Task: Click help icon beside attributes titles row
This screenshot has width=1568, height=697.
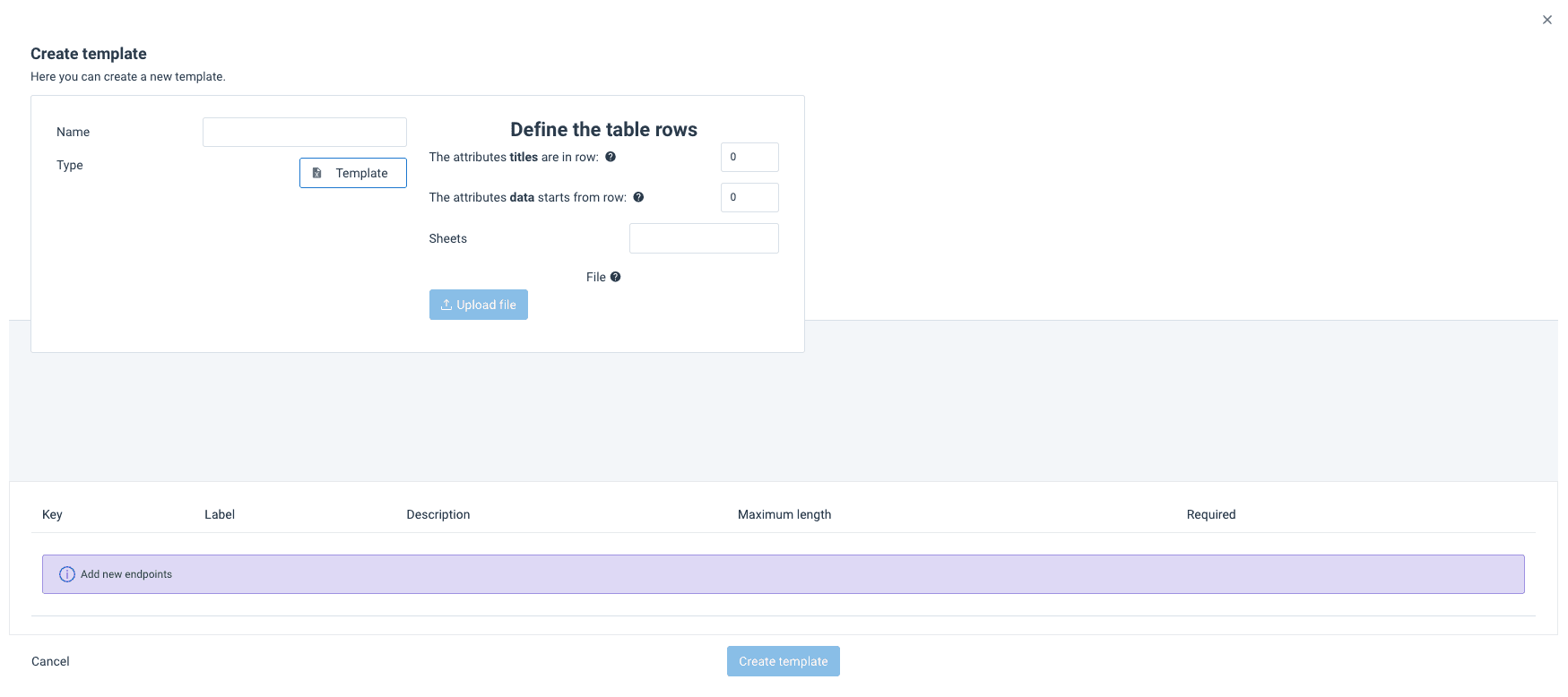Action: tap(611, 157)
